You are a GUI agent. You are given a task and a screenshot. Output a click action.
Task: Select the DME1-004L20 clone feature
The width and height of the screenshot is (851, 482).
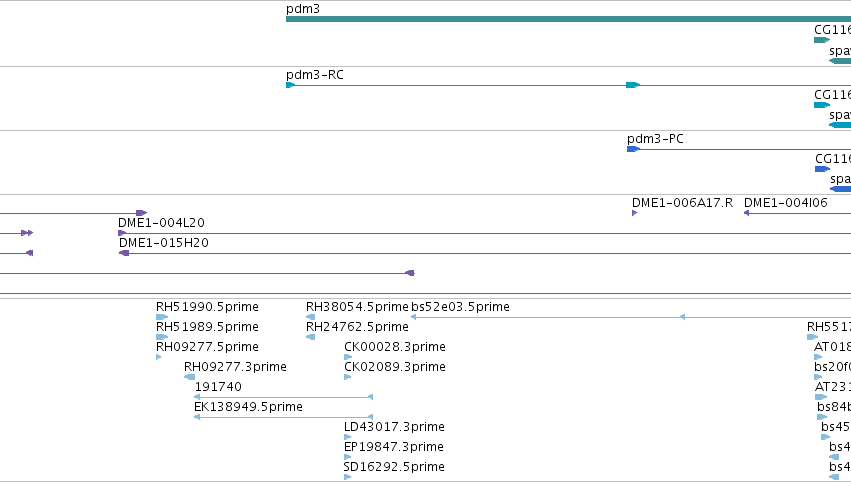tap(484, 233)
